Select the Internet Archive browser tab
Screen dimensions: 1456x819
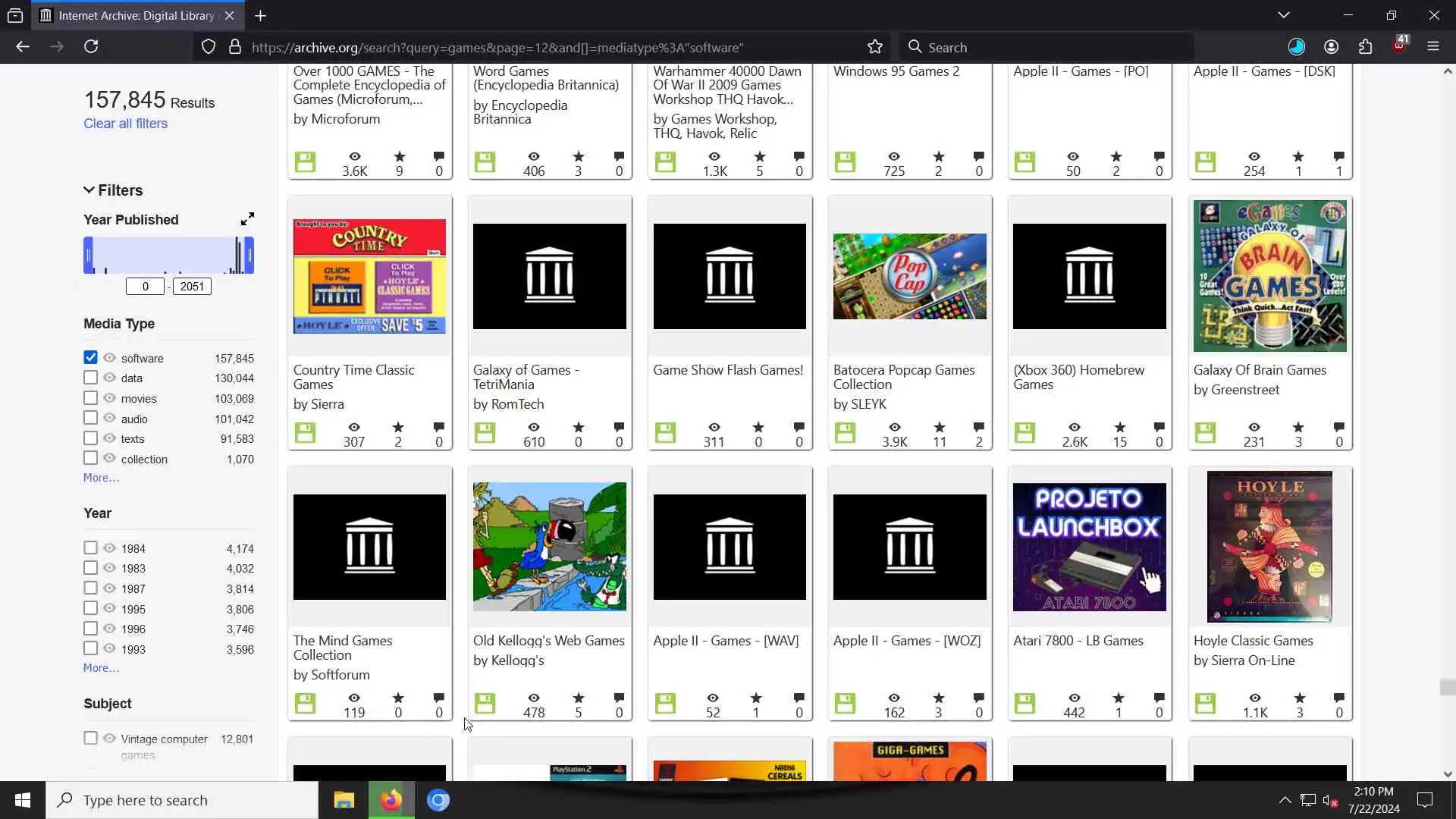point(136,15)
